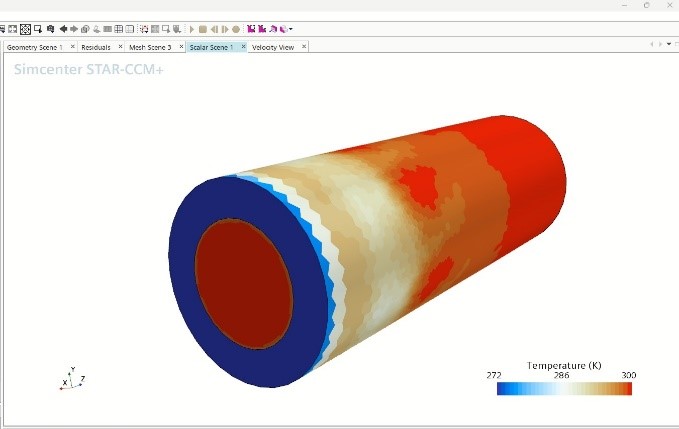Switch to the Geometry Scene 1 tab

coord(34,47)
